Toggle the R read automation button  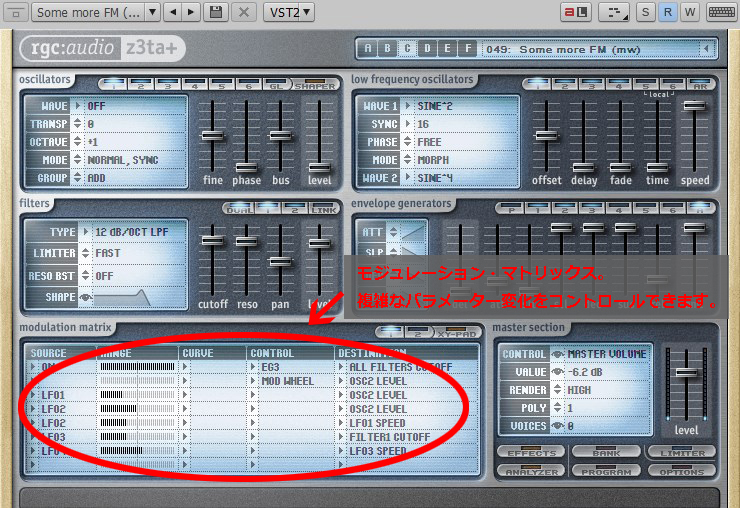click(x=667, y=12)
